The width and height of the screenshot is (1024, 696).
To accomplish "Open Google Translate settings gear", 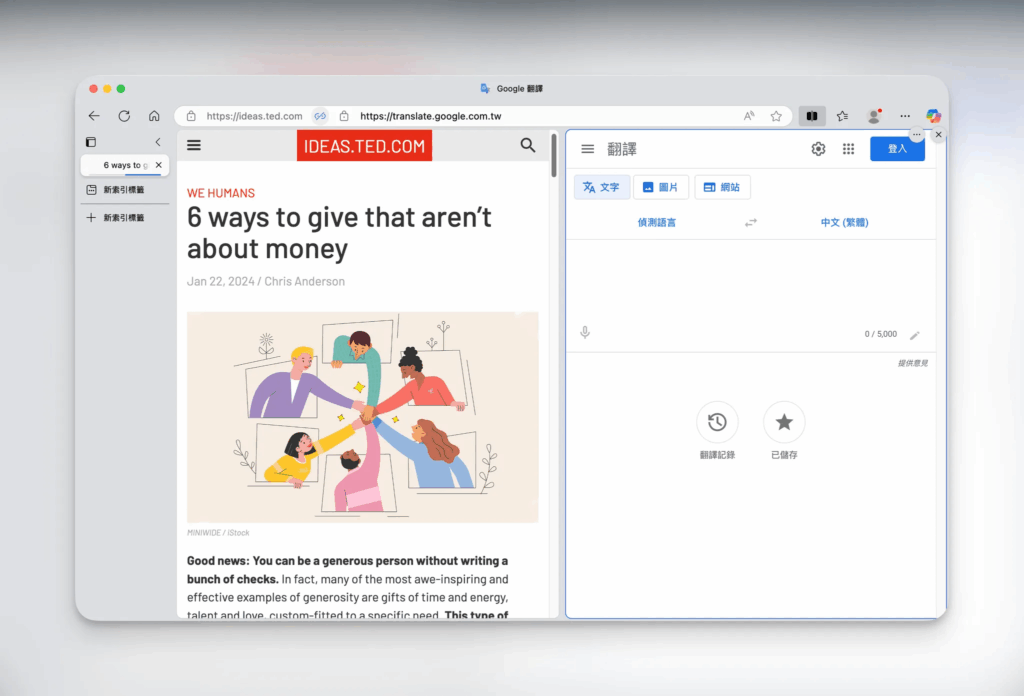I will 818,149.
